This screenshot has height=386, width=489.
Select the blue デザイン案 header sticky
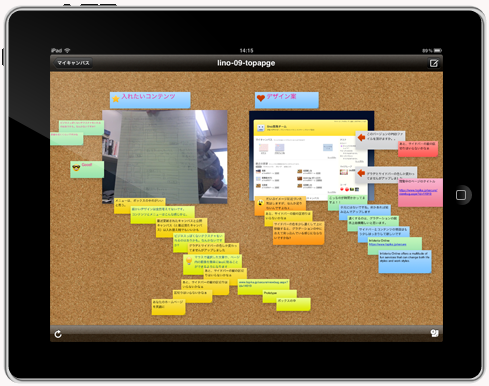tap(287, 100)
